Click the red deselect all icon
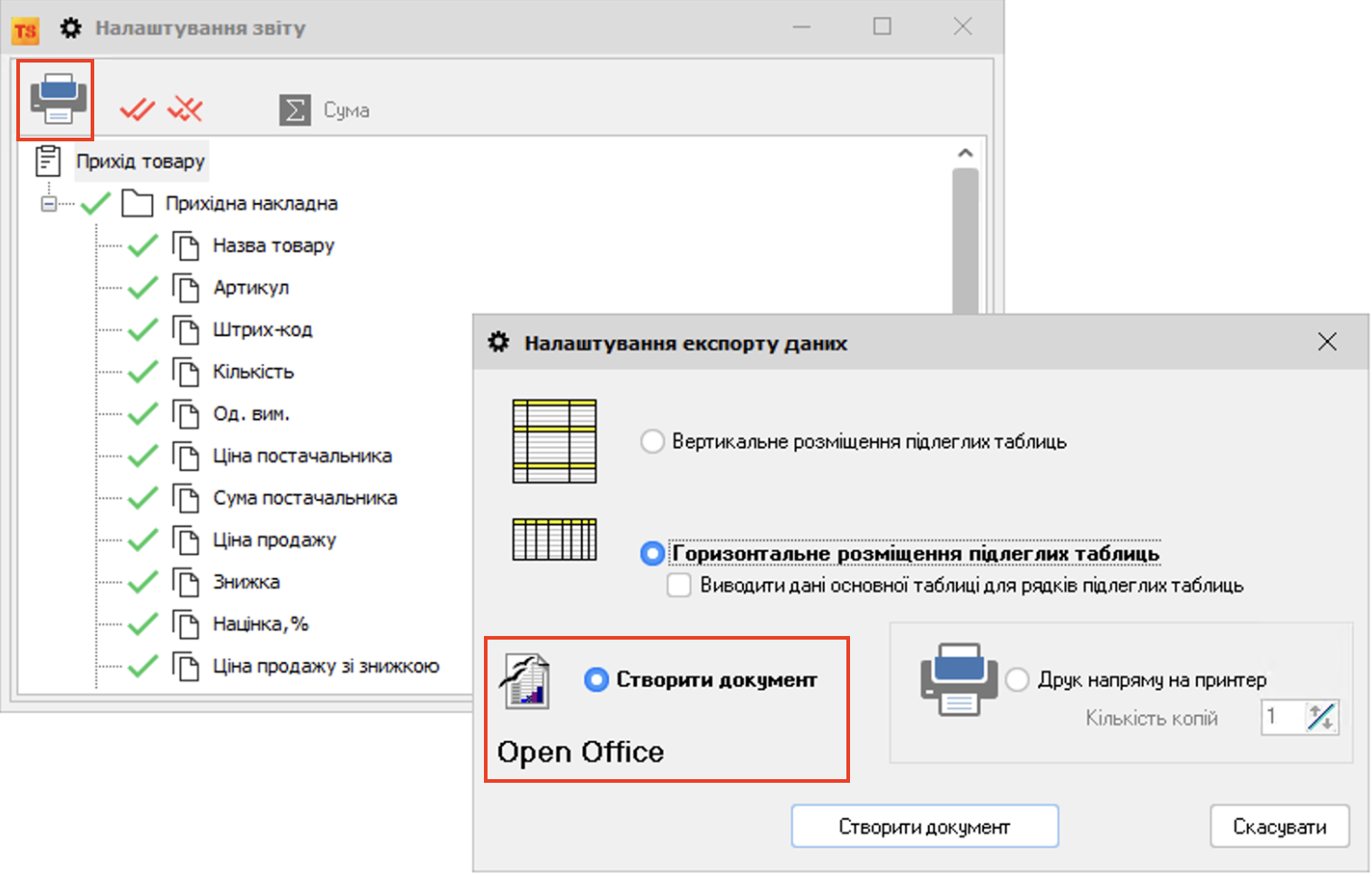 point(186,110)
